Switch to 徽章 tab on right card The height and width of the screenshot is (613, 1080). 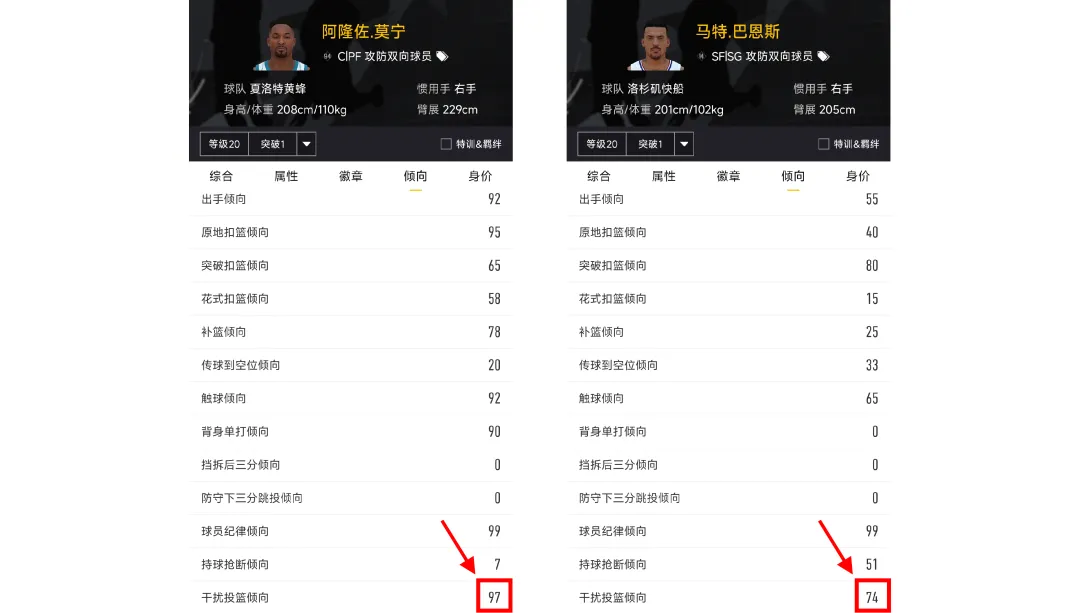[x=728, y=176]
